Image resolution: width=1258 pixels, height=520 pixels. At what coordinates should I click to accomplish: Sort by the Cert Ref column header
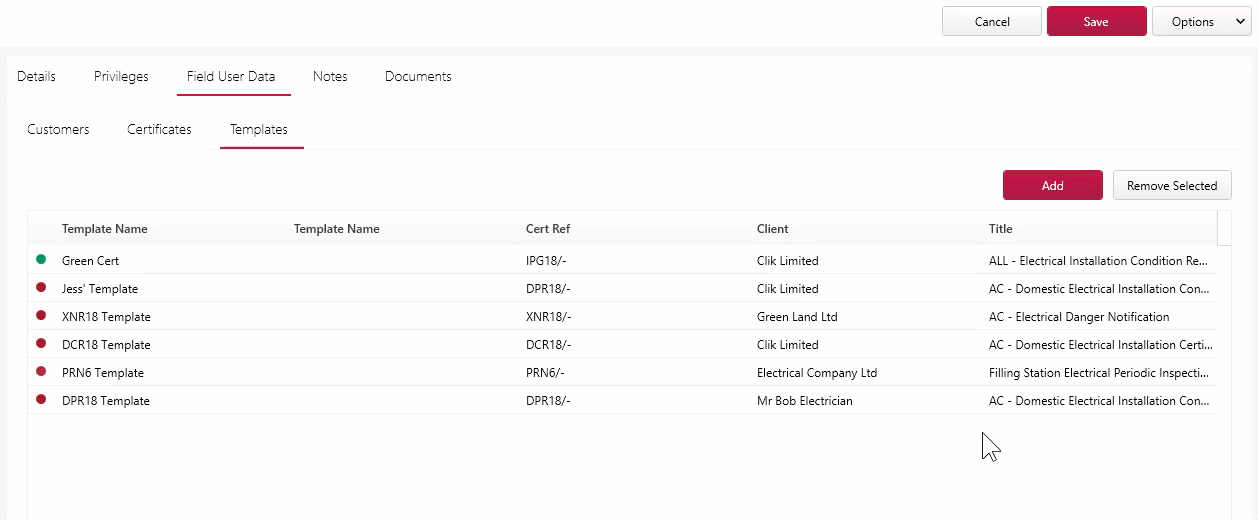click(x=548, y=229)
